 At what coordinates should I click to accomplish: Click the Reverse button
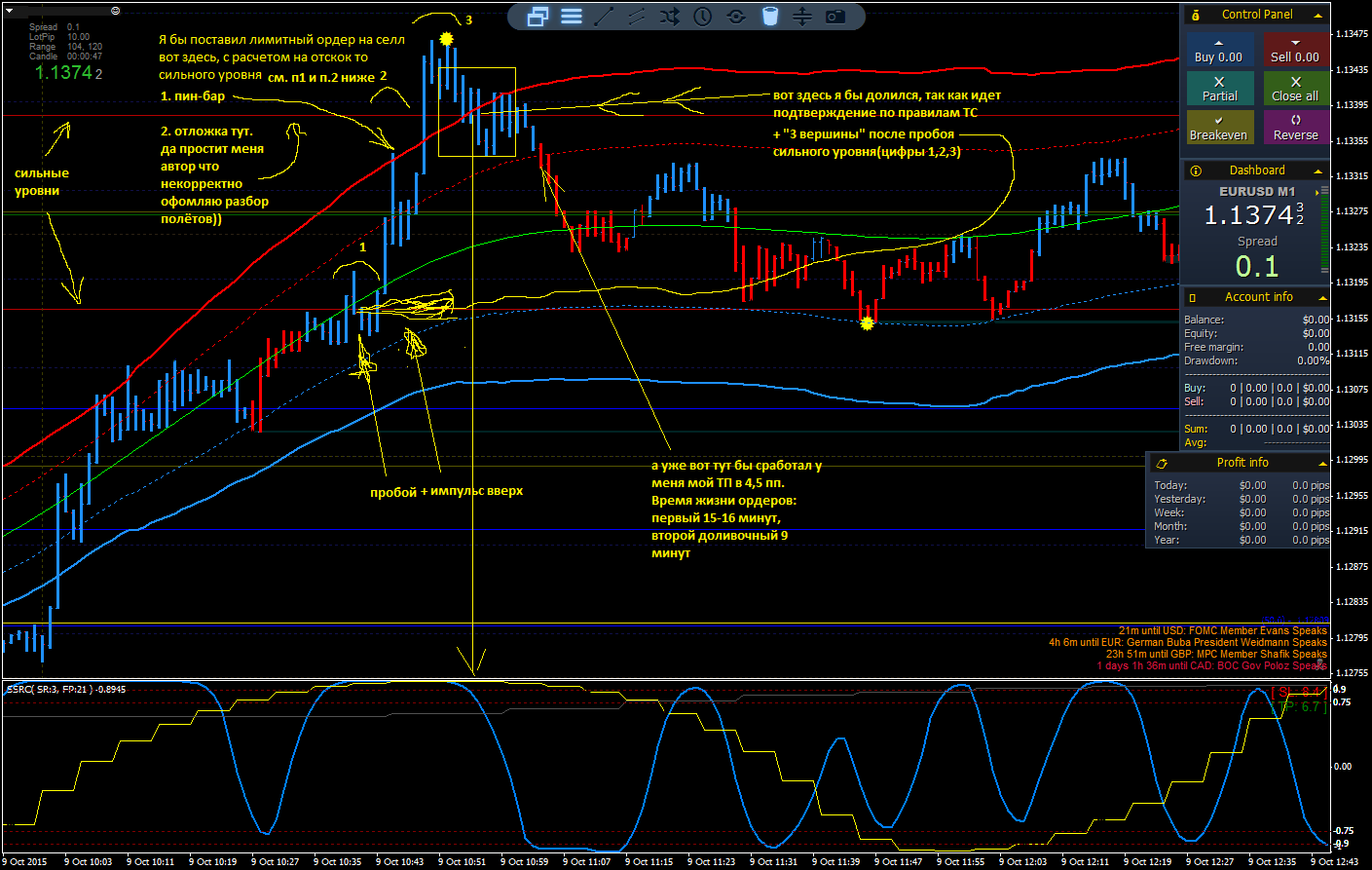pyautogui.click(x=1295, y=128)
